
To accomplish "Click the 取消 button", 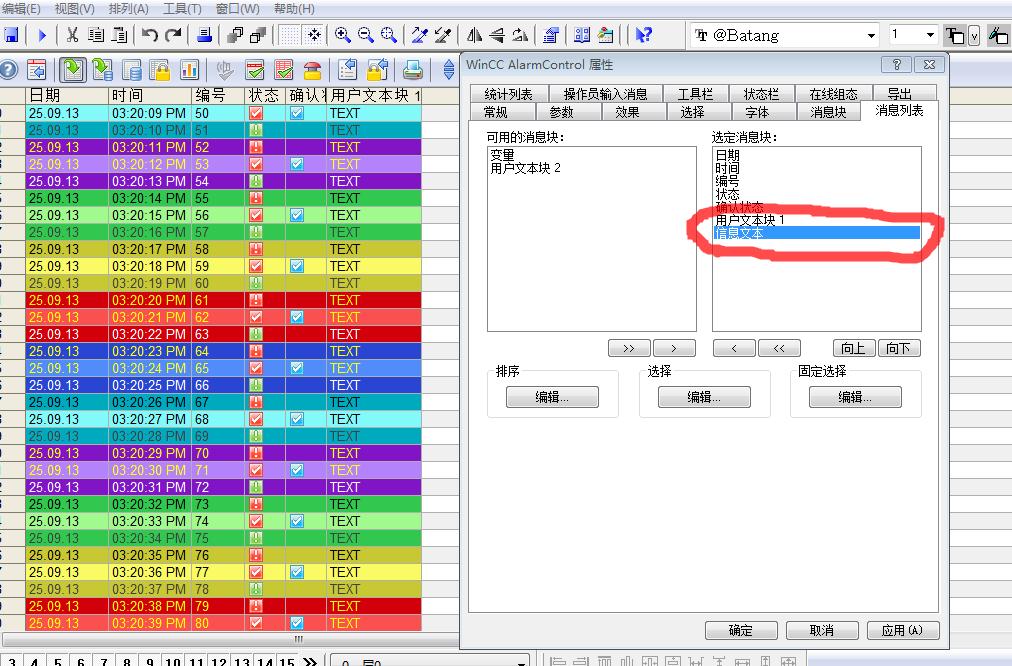I will point(822,630).
